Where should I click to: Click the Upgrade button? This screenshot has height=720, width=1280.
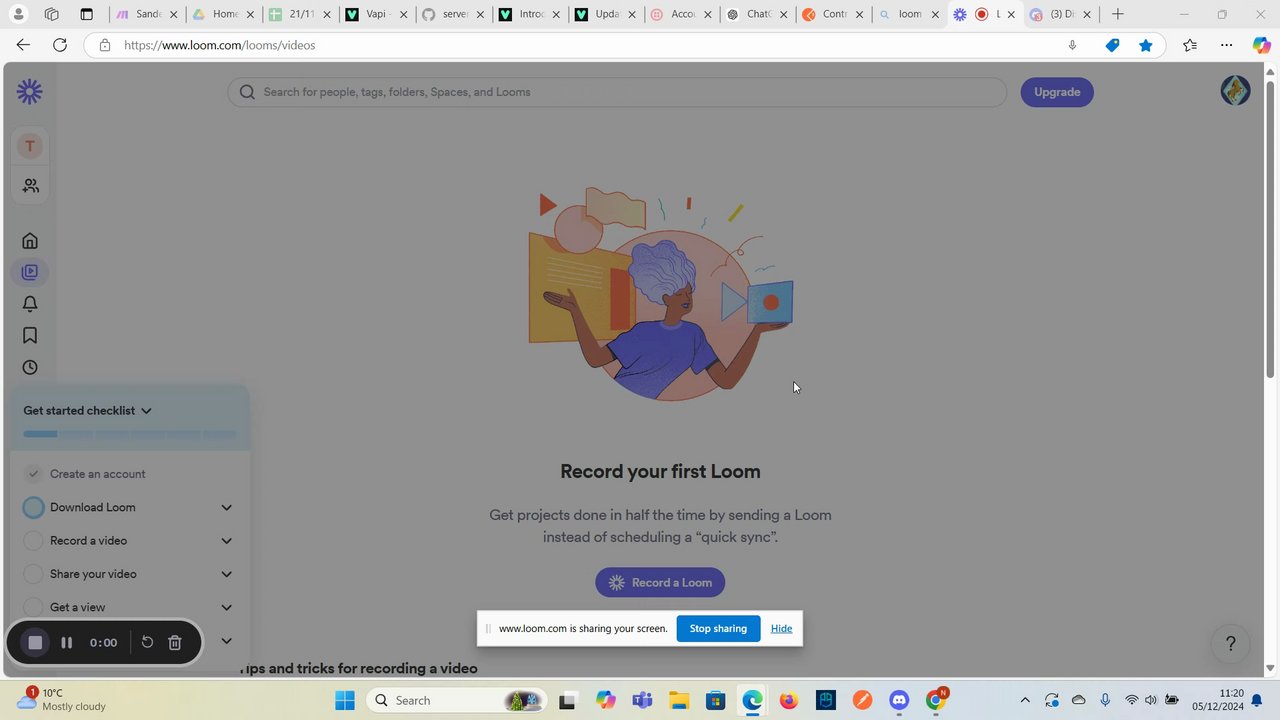1057,92
